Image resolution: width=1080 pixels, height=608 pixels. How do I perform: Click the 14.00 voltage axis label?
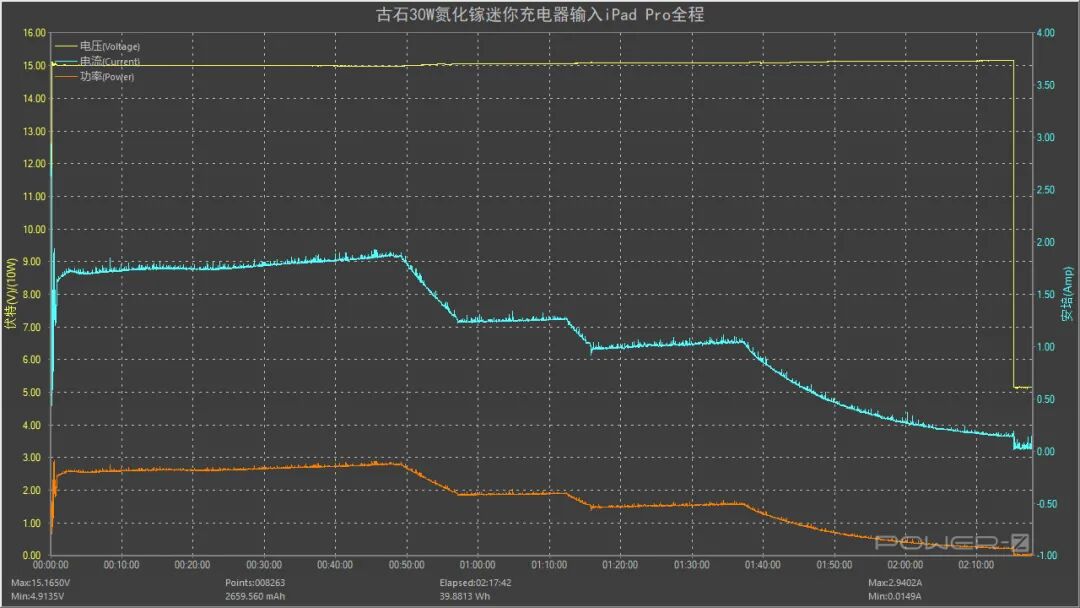[34, 98]
